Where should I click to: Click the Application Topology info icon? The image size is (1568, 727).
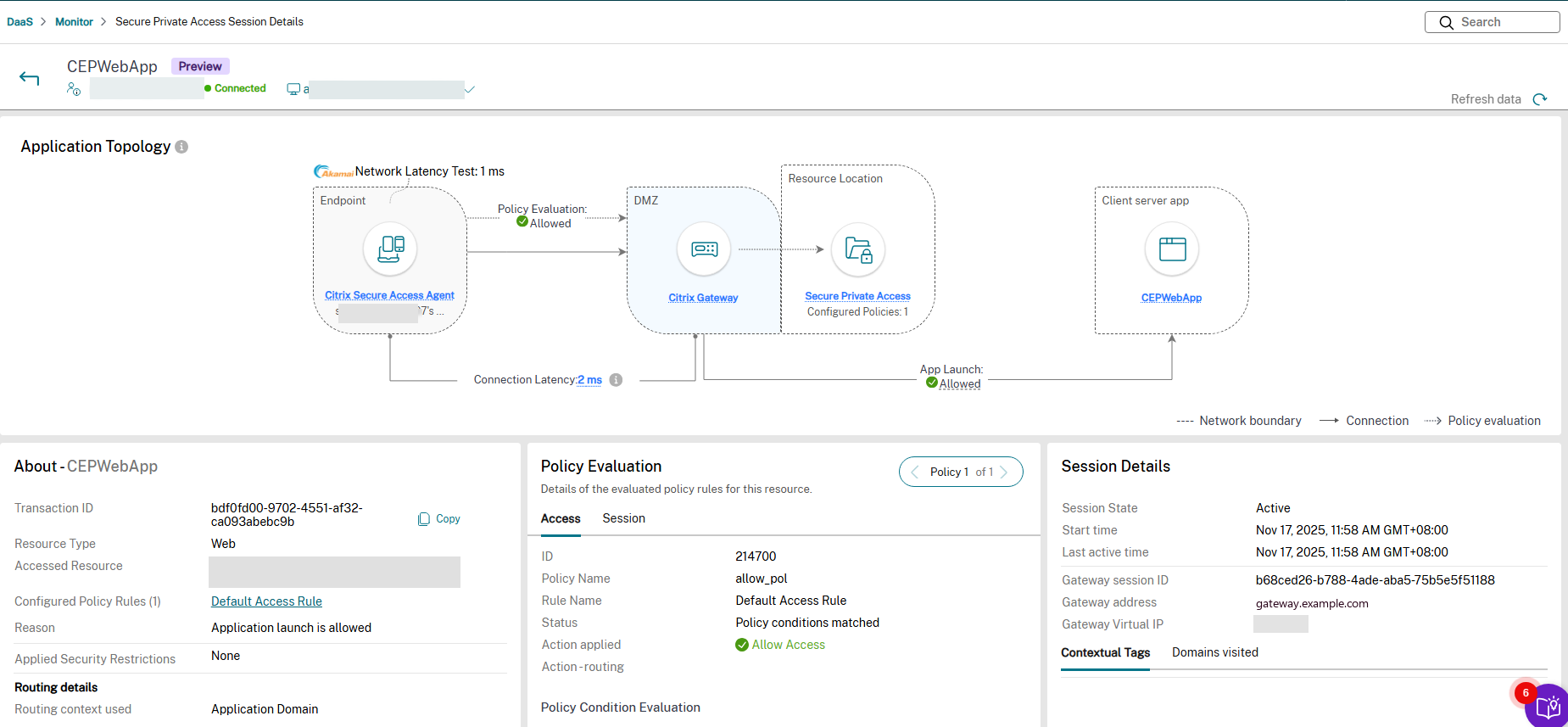(x=181, y=147)
